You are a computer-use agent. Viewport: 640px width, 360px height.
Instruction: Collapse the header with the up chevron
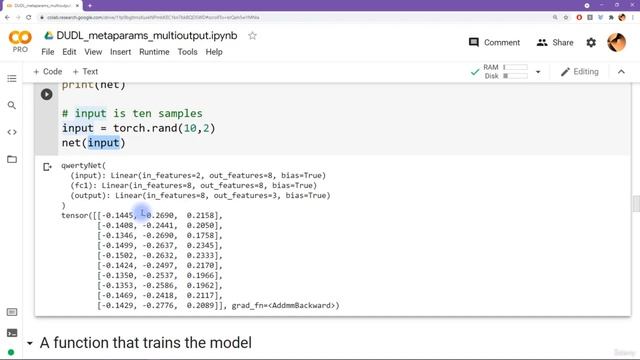click(621, 72)
